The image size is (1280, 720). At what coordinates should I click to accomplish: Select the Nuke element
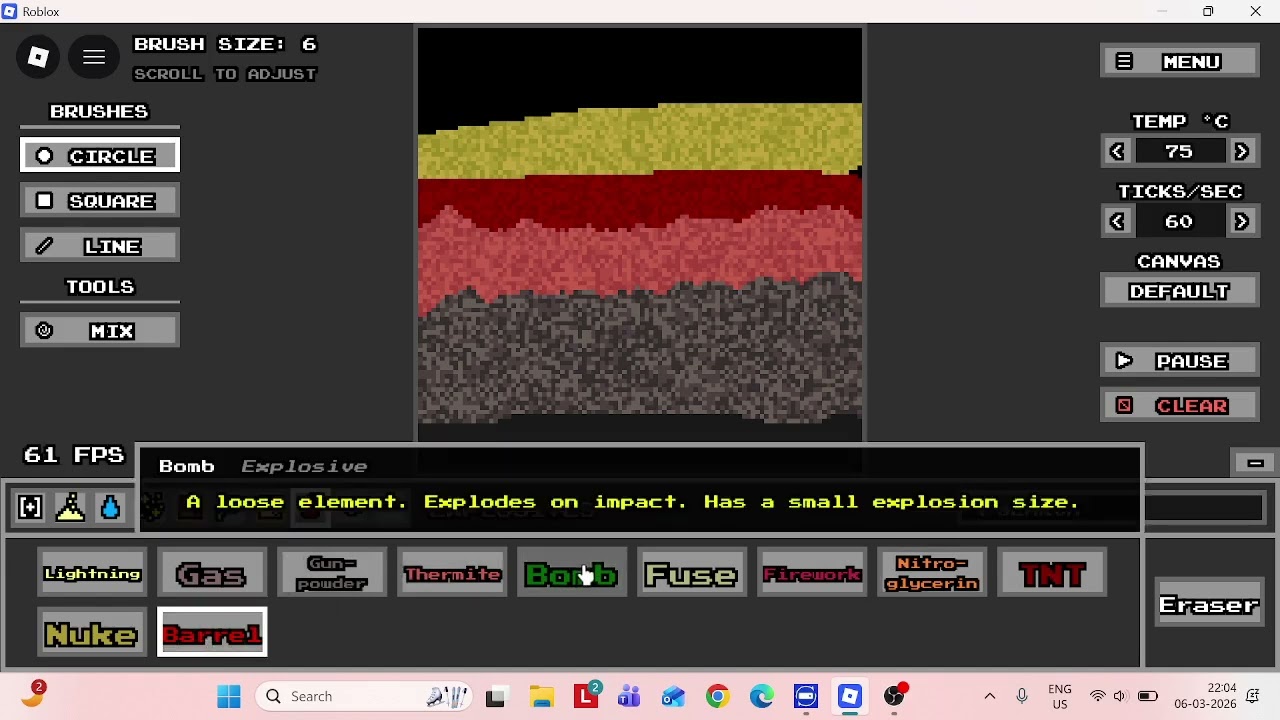92,634
